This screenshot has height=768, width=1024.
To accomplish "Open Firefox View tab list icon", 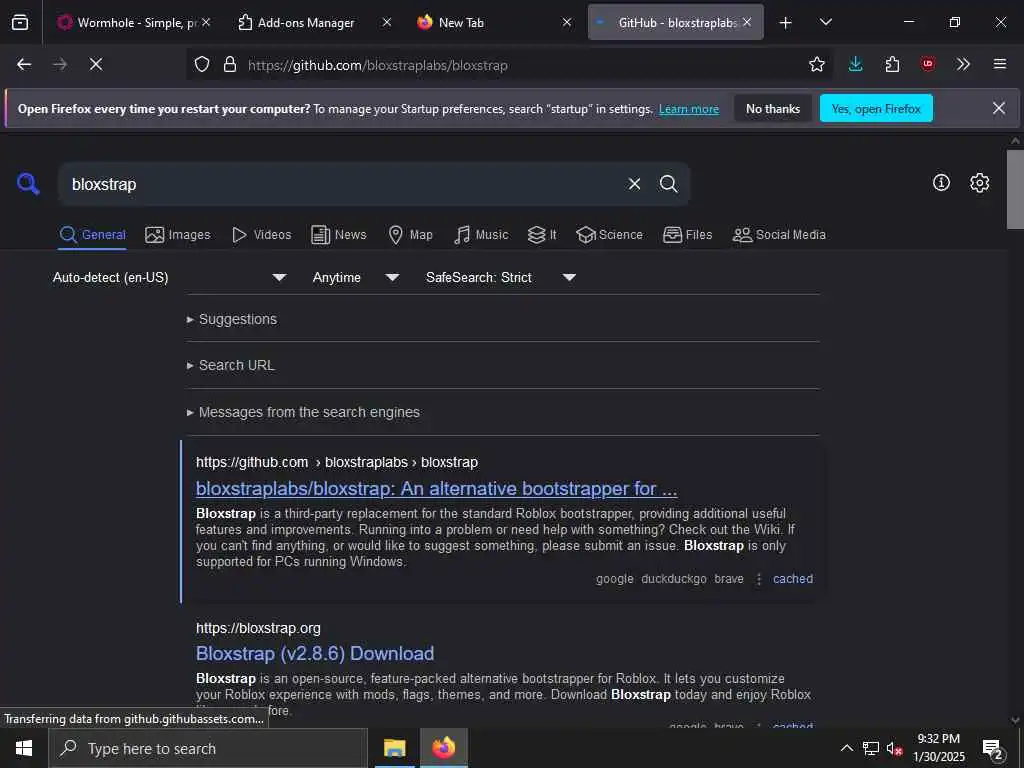I will (20, 23).
